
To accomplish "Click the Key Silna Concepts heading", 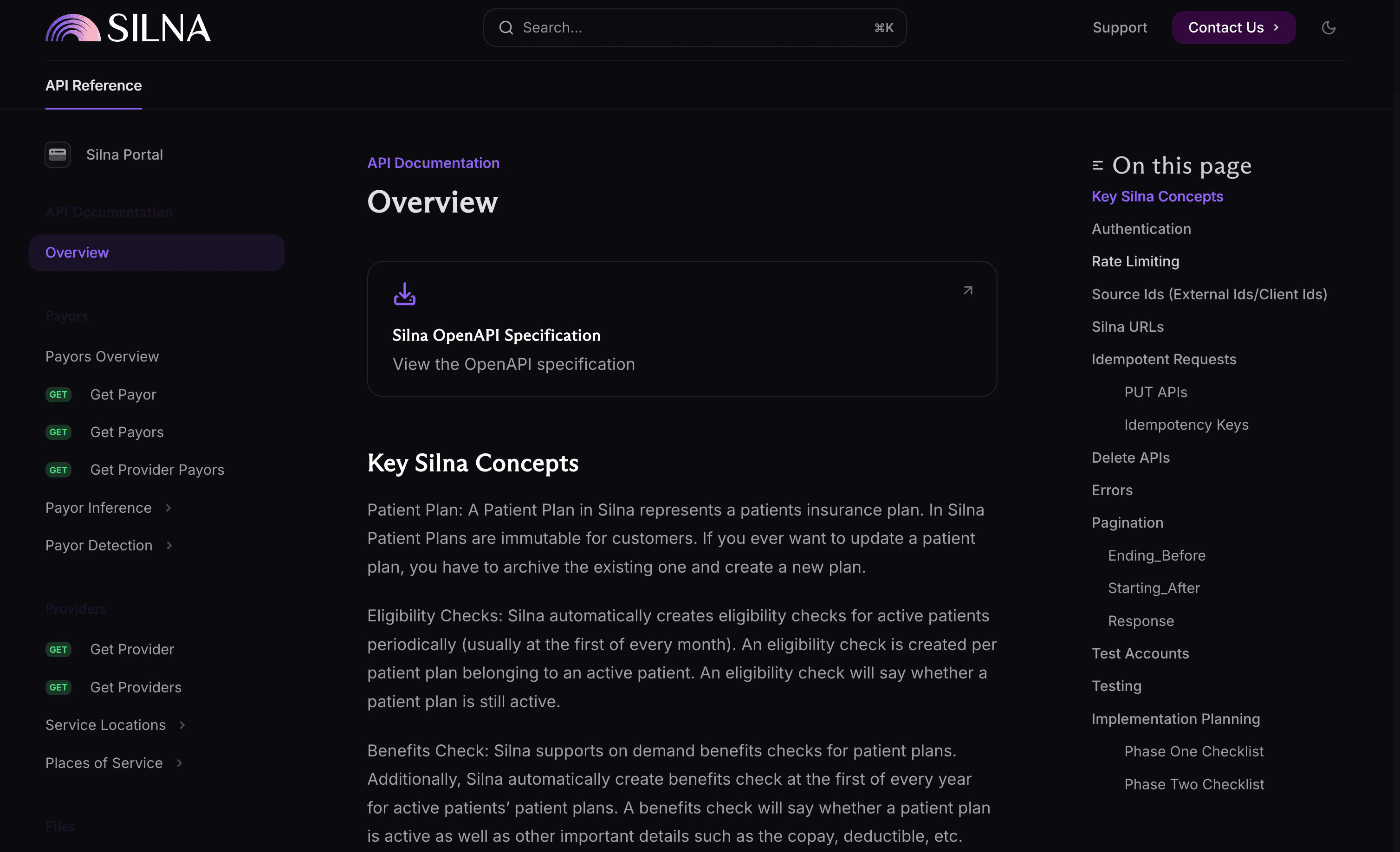I will pyautogui.click(x=473, y=463).
